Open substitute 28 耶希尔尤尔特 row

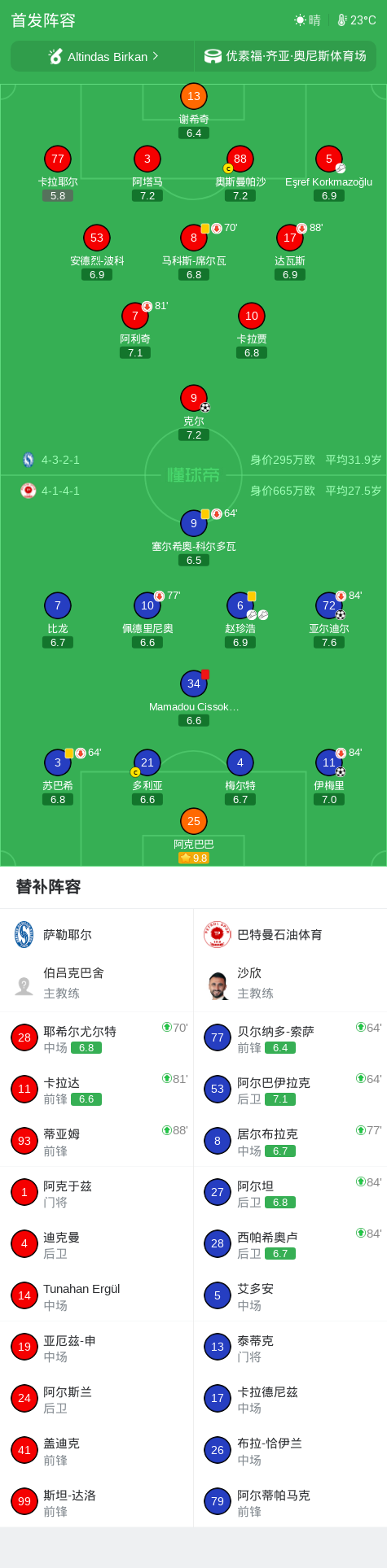pyautogui.click(x=97, y=1037)
